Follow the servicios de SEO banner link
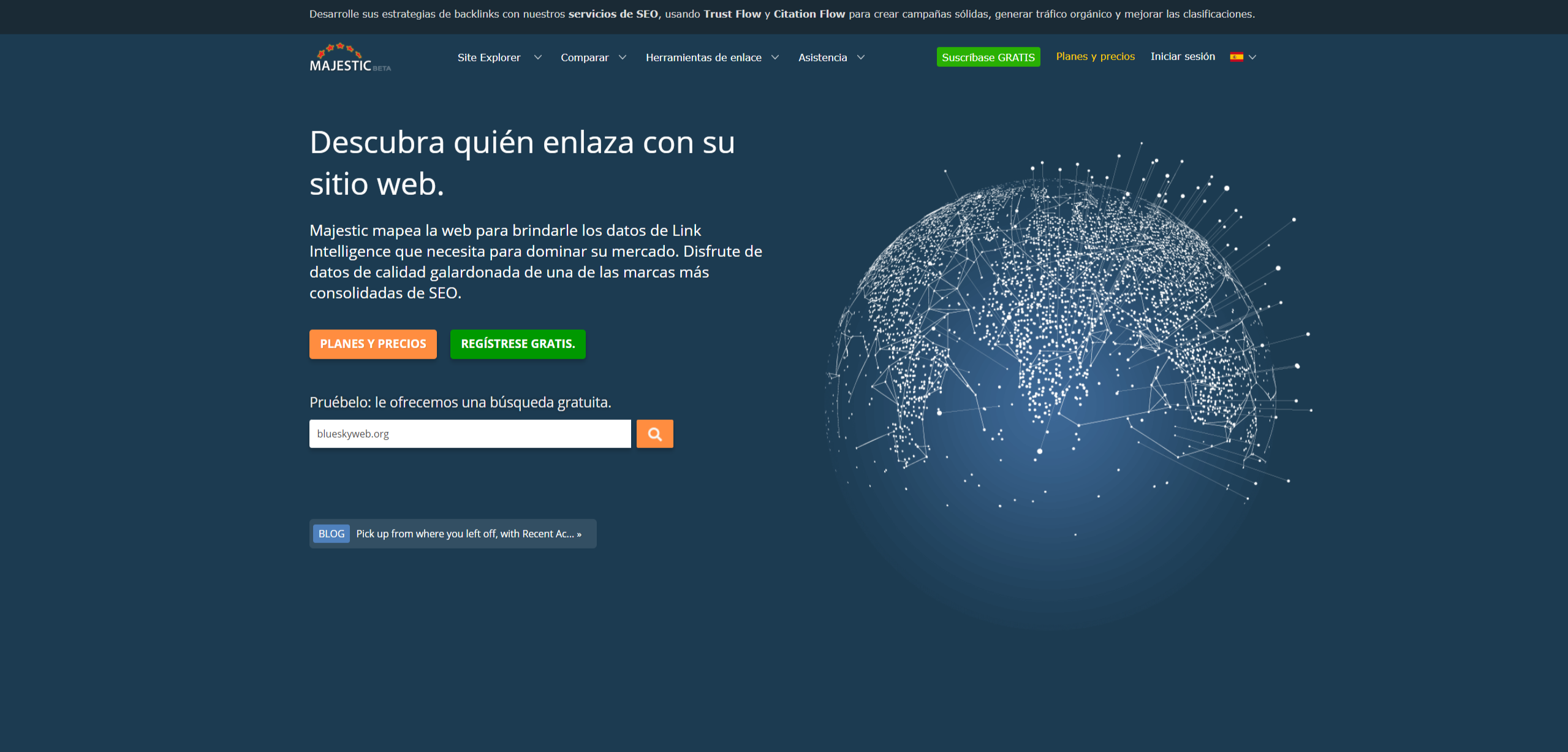Image resolution: width=1568 pixels, height=752 pixels. click(x=613, y=14)
